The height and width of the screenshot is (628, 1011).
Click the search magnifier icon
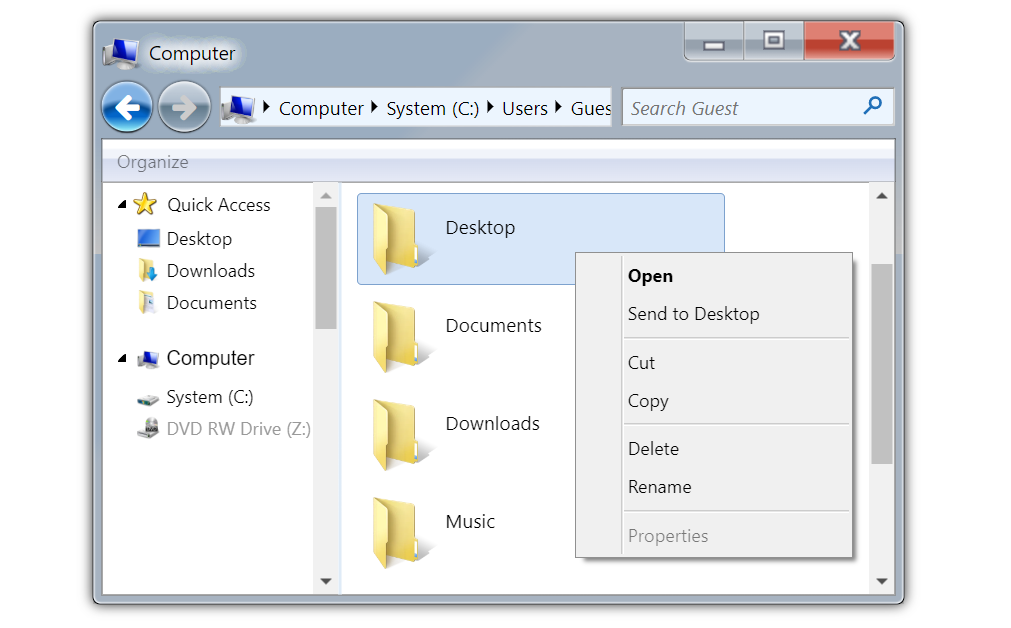click(873, 106)
